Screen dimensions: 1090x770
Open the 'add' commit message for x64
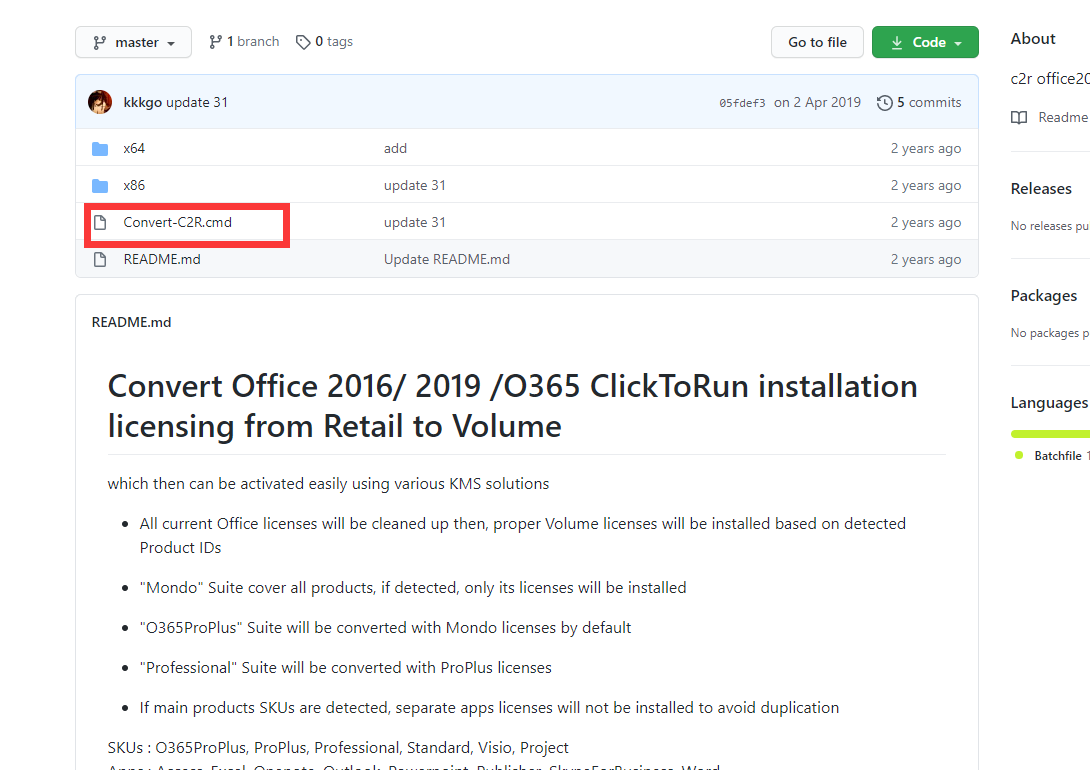tap(396, 148)
